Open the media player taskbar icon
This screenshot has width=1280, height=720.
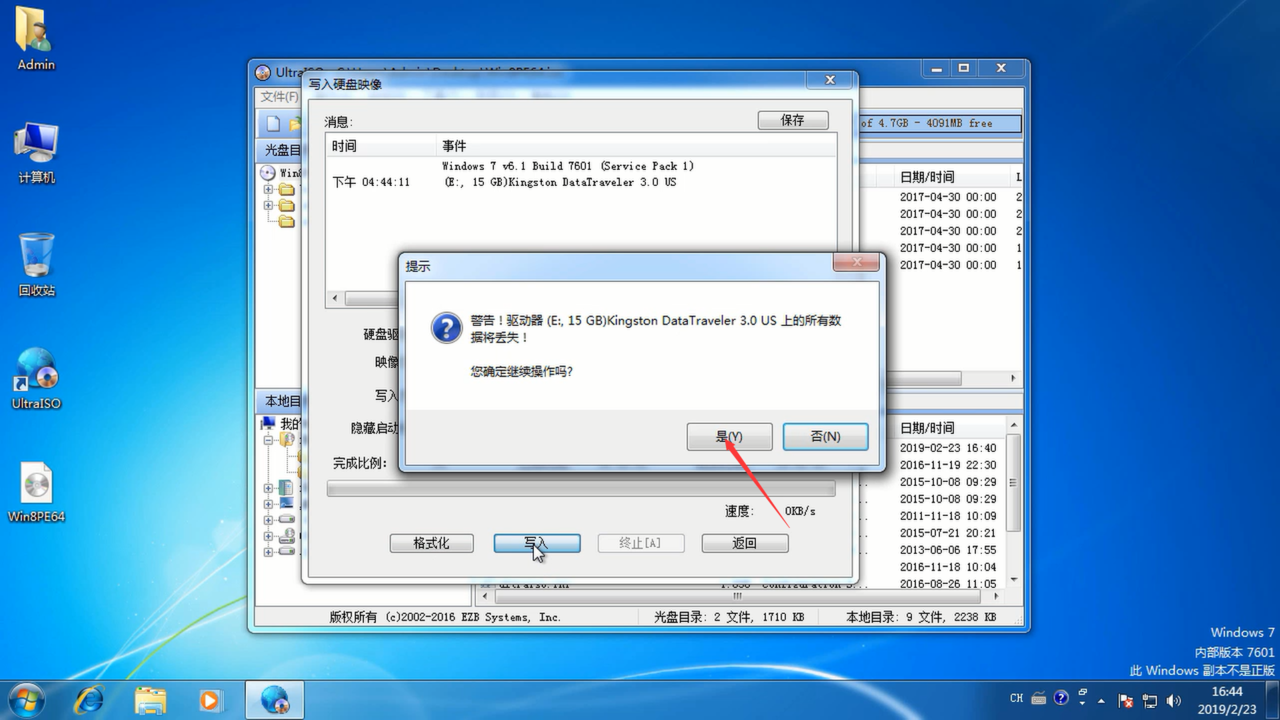210,699
